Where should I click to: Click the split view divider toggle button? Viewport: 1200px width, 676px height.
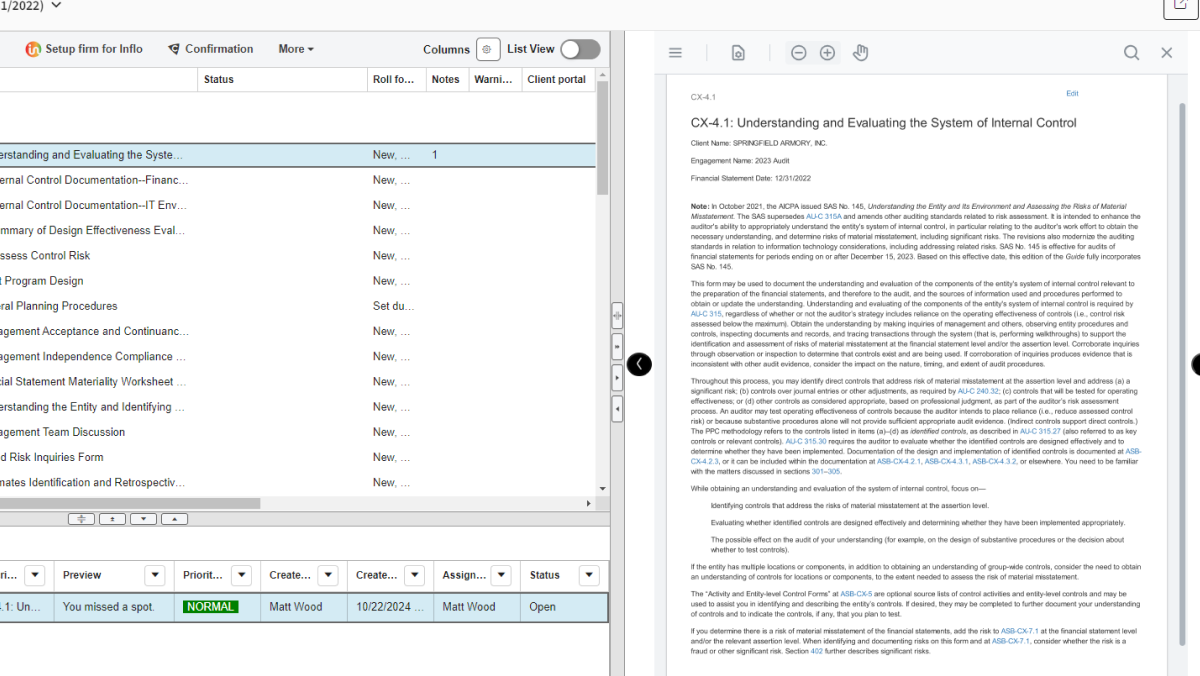[617, 315]
